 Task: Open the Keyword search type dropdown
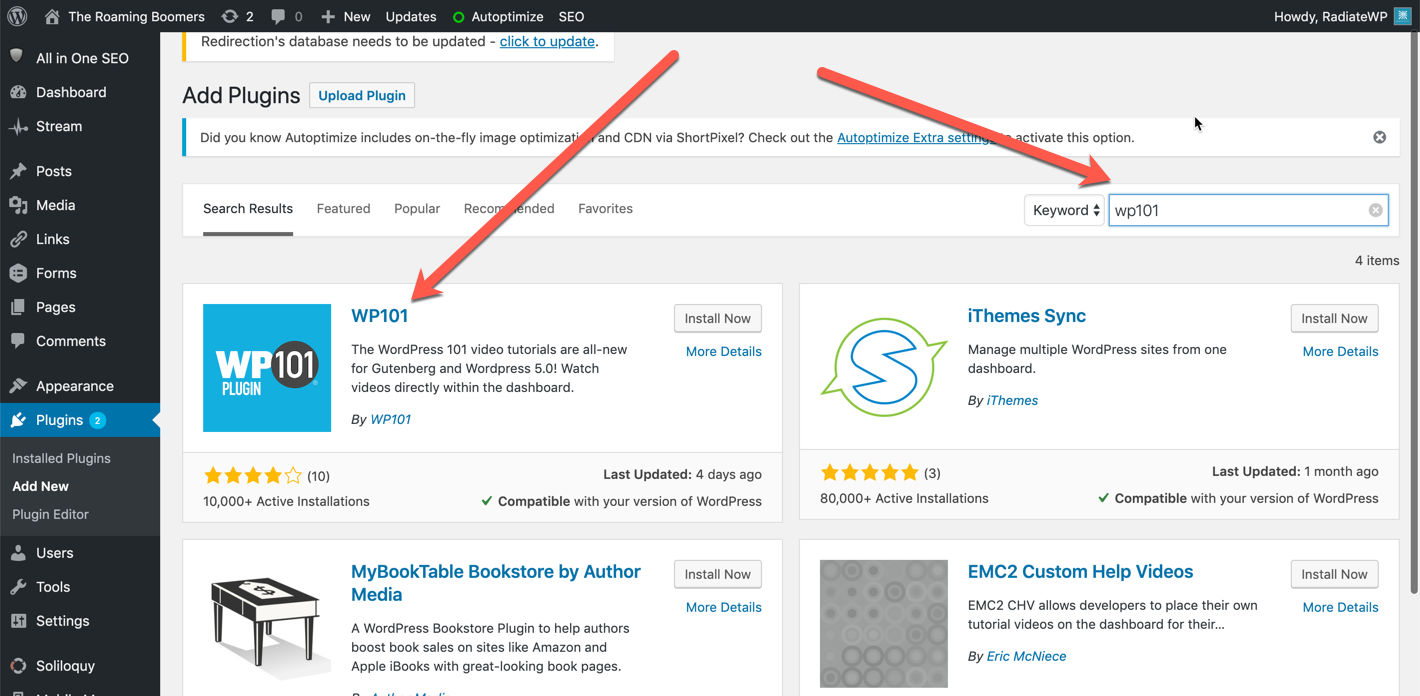pos(1064,210)
